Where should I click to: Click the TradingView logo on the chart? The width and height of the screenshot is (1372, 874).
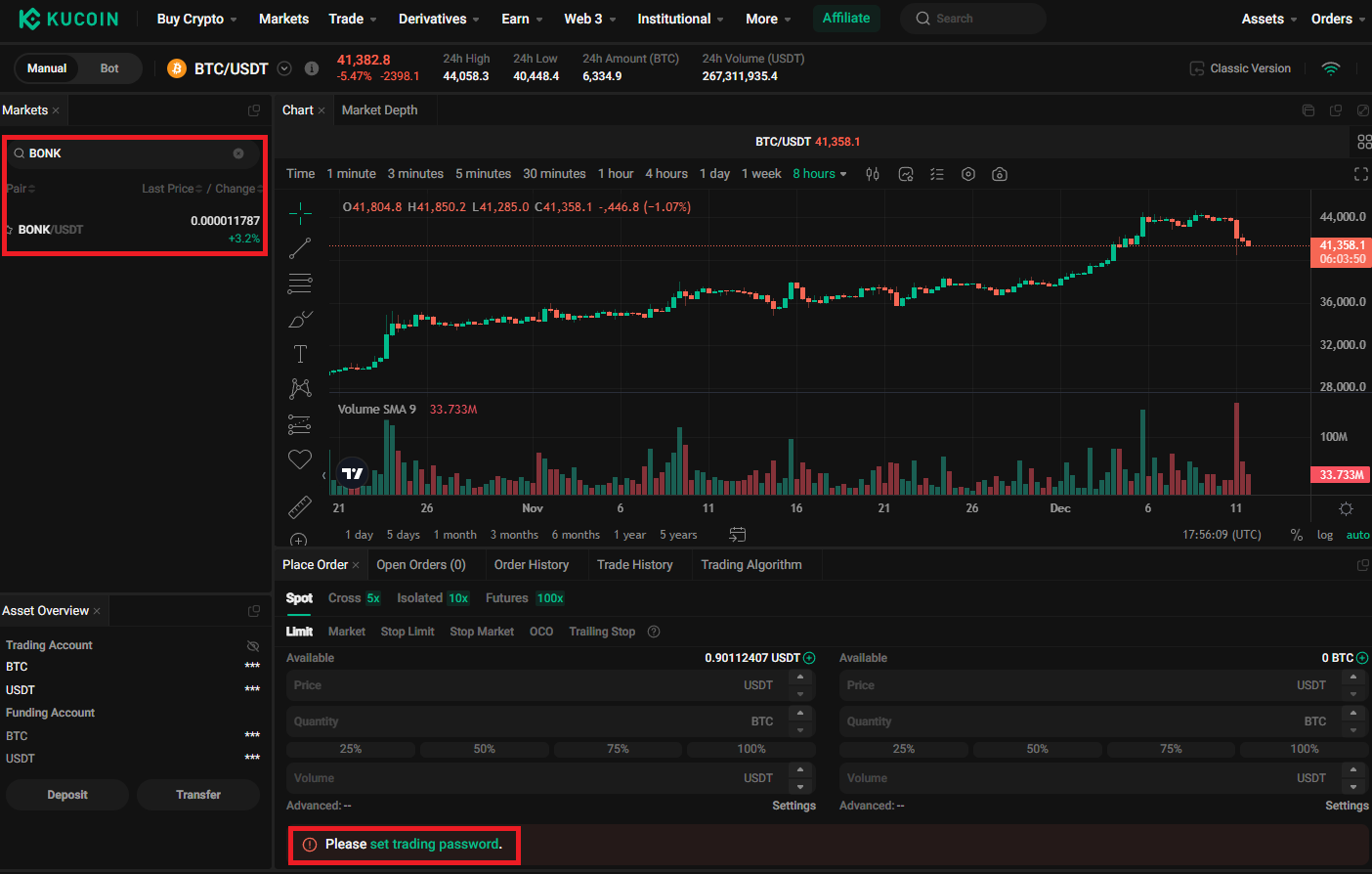pyautogui.click(x=352, y=473)
